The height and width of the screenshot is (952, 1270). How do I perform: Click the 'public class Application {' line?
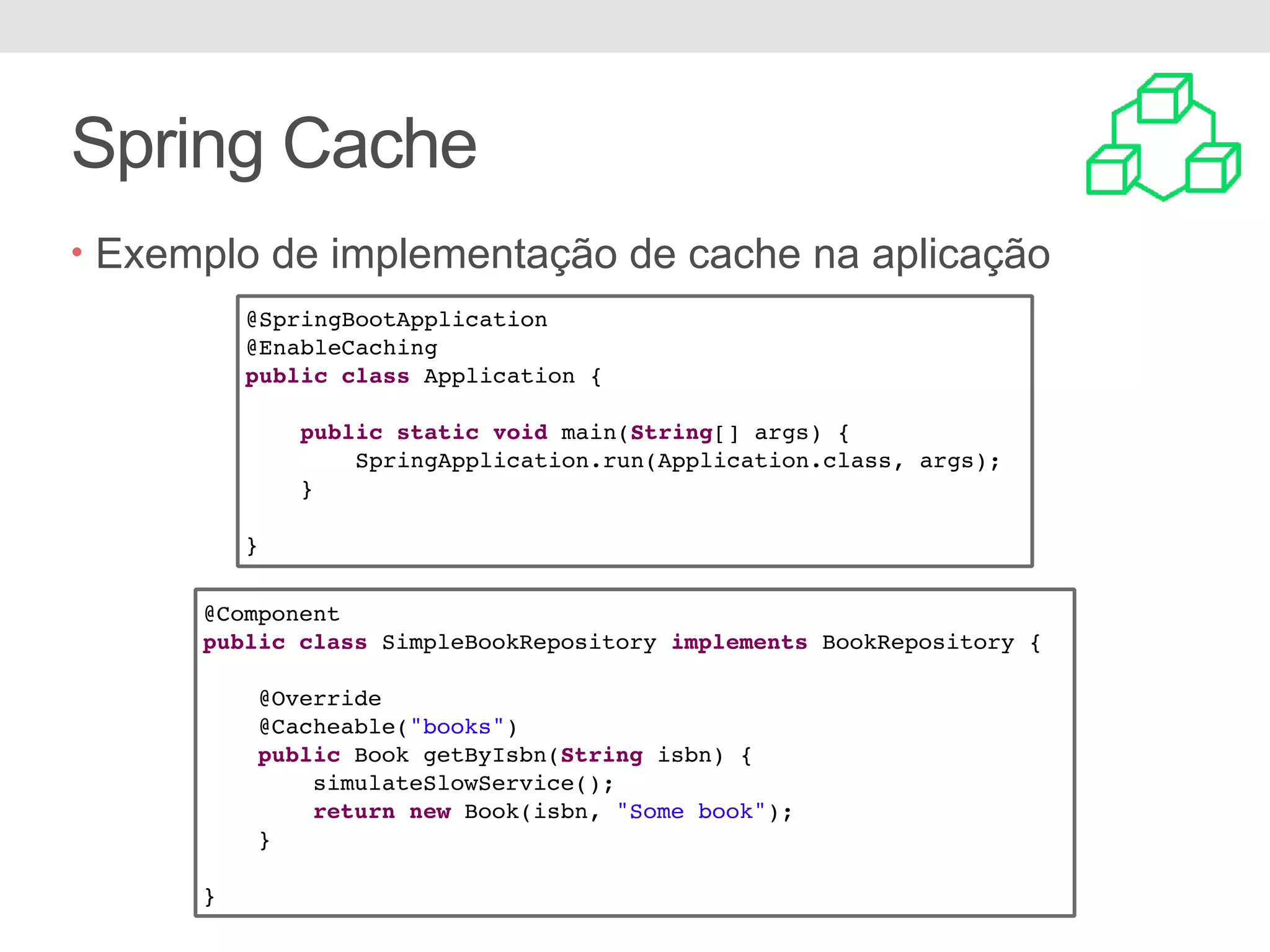click(424, 376)
